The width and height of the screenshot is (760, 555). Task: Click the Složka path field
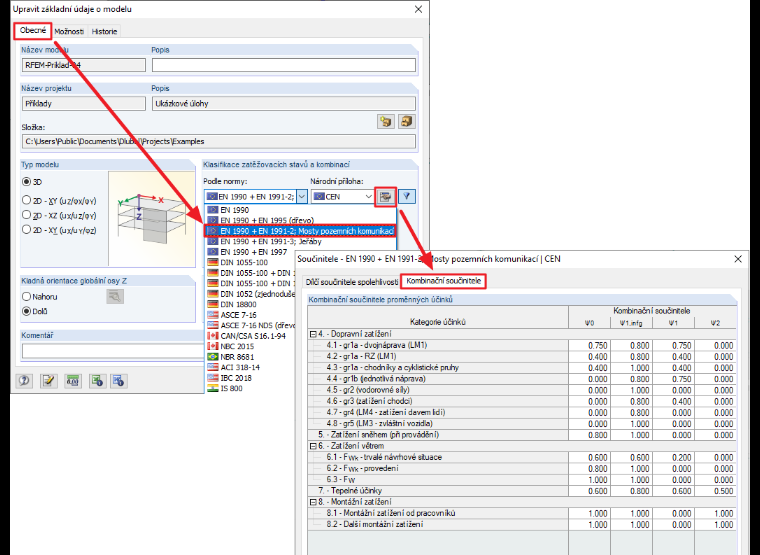point(219,142)
